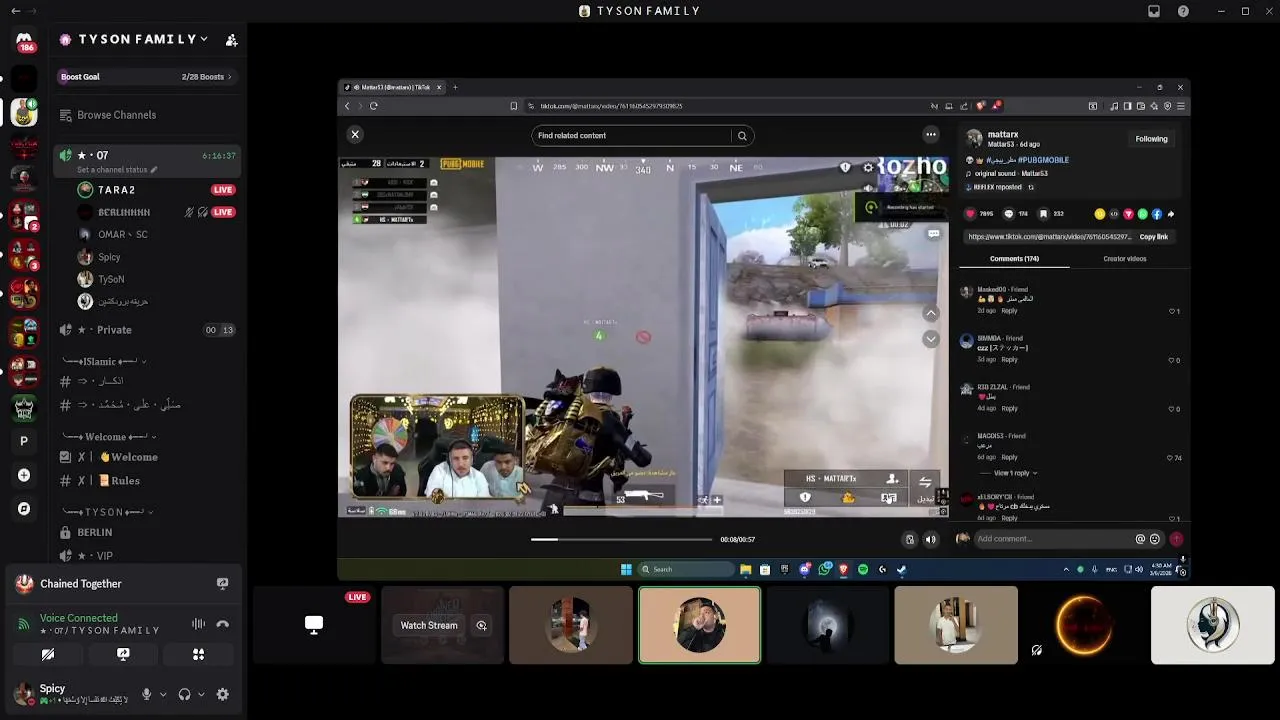Toggle headphones deafen
This screenshot has width=1280, height=720.
[x=184, y=694]
